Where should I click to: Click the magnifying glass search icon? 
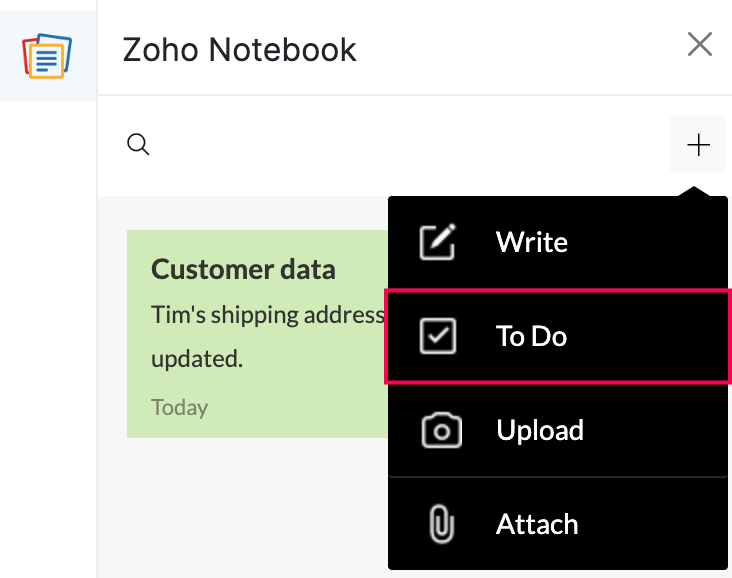(138, 145)
